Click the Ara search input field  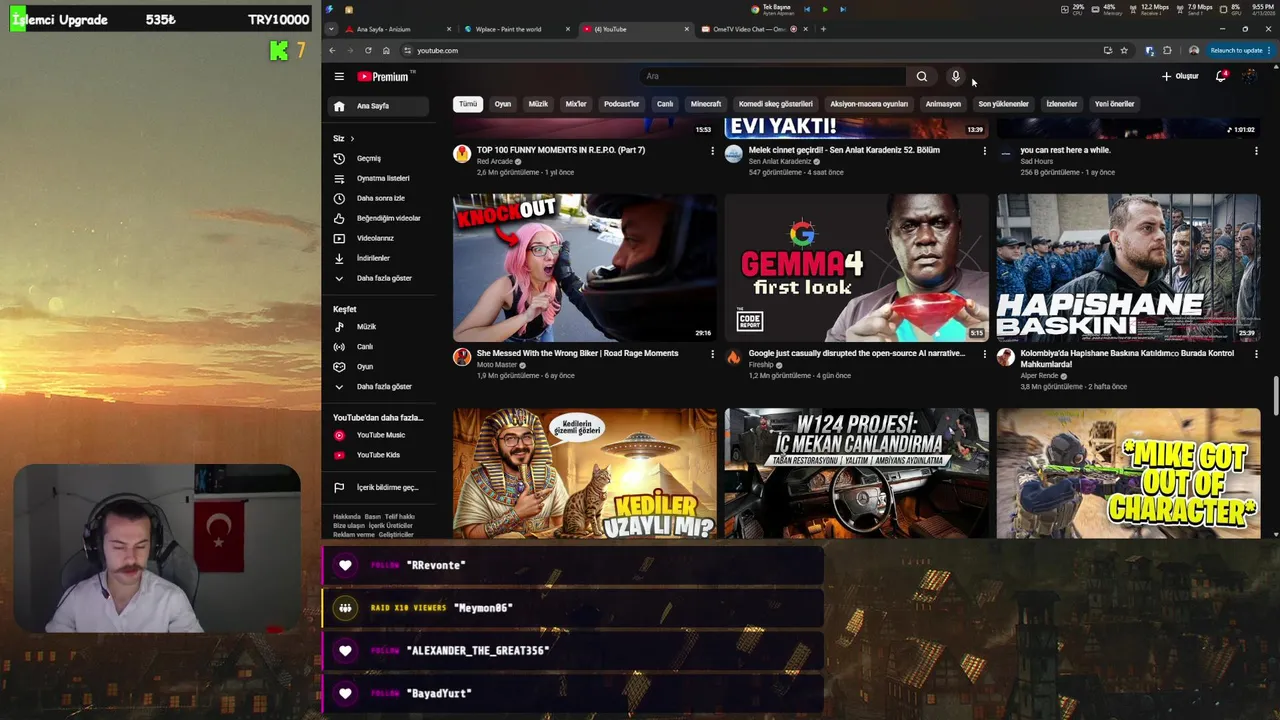[773, 76]
